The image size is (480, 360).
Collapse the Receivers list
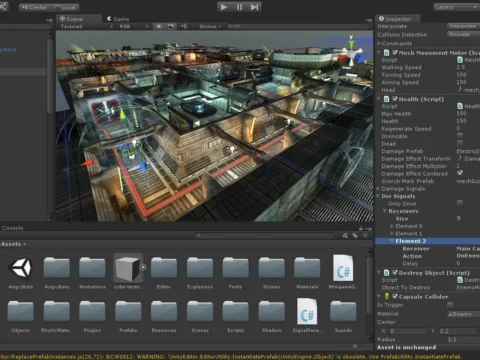(x=385, y=211)
